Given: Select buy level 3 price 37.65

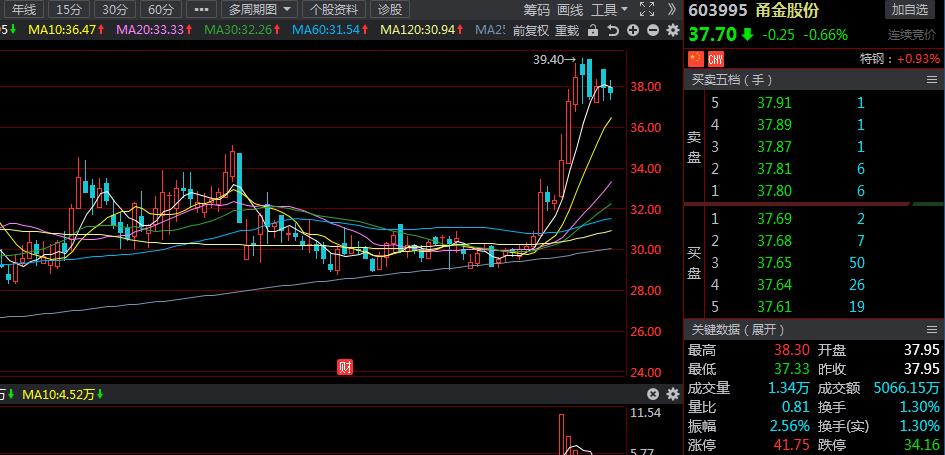Looking at the screenshot, I should point(774,263).
